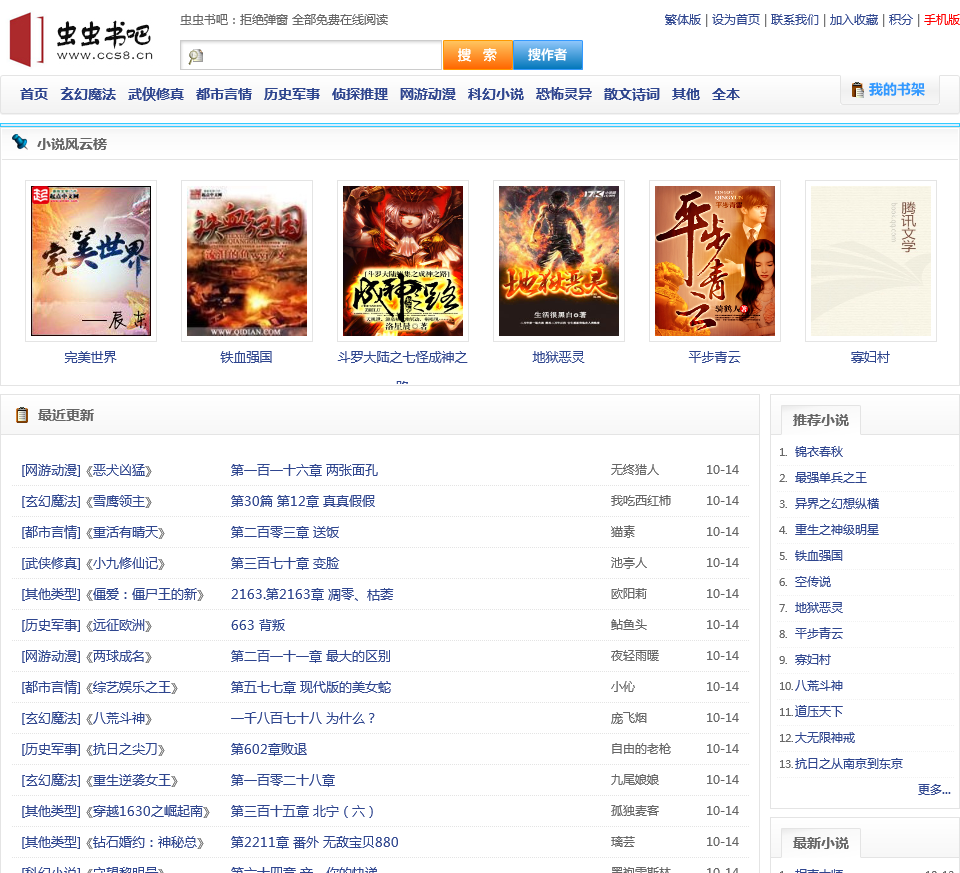This screenshot has height=873, width=960.
Task: Open 玄幻魔法 category
Action: 88,94
